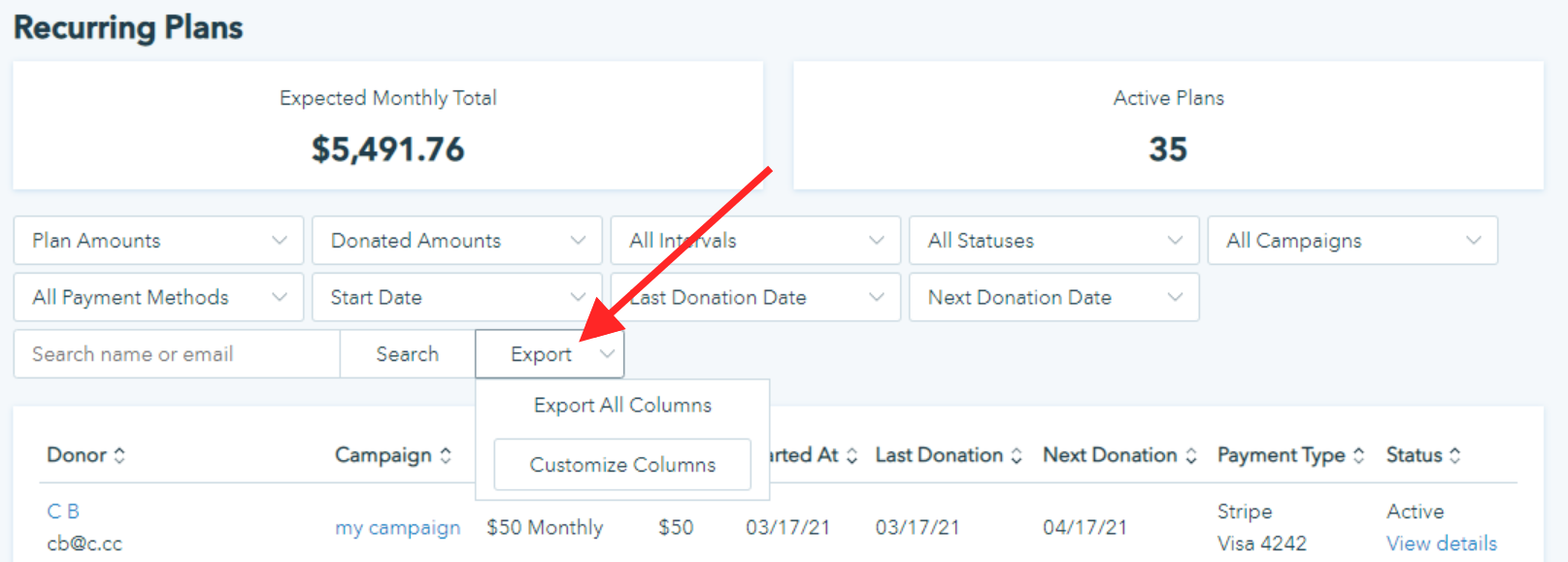
Task: Open the View details link
Action: (x=1442, y=544)
